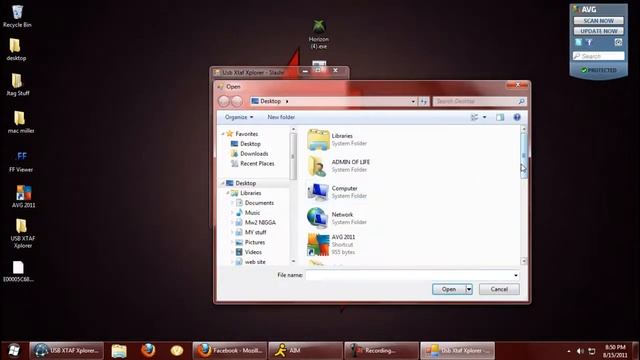Open Firefox from the taskbar
The height and width of the screenshot is (360, 640).
coord(148,351)
